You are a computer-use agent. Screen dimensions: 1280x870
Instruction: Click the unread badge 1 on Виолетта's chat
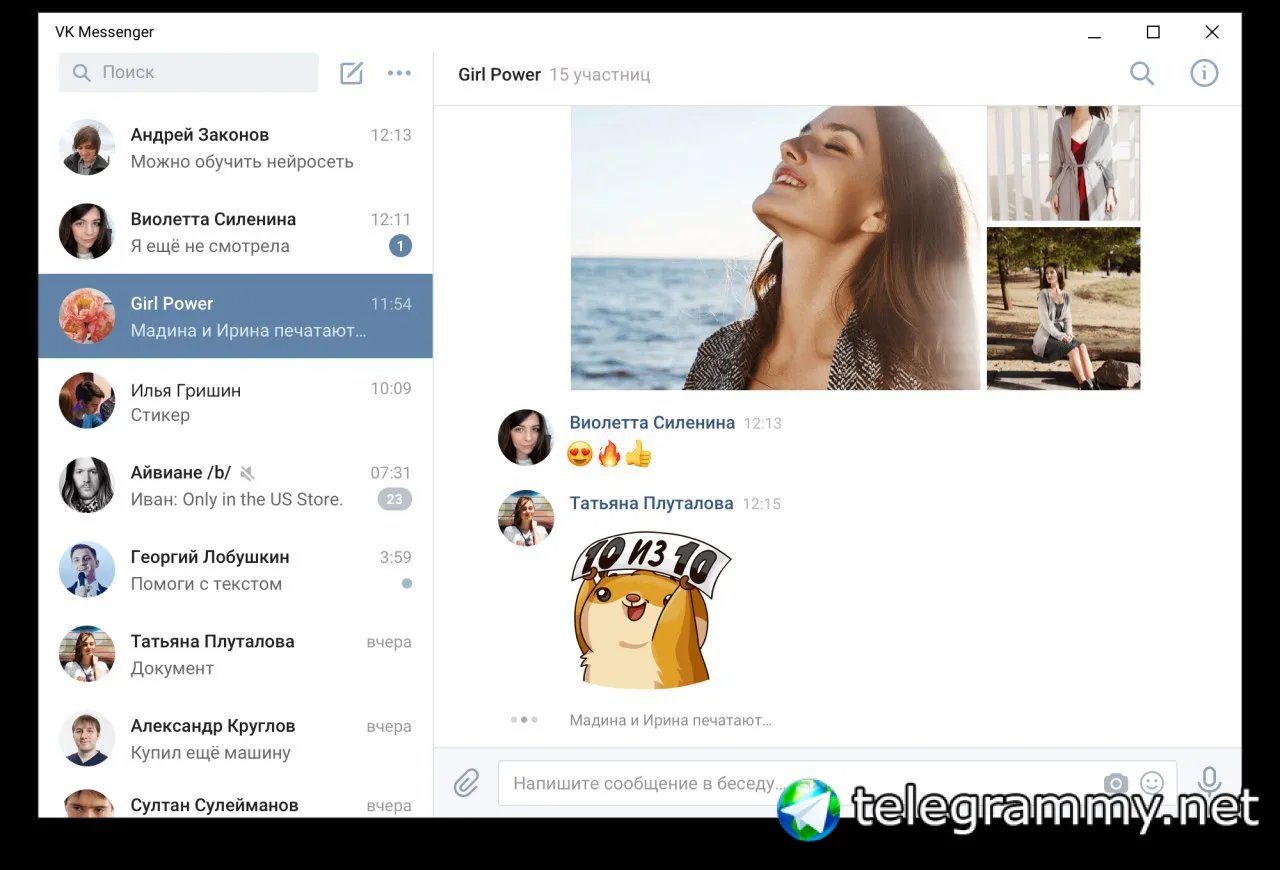click(400, 246)
